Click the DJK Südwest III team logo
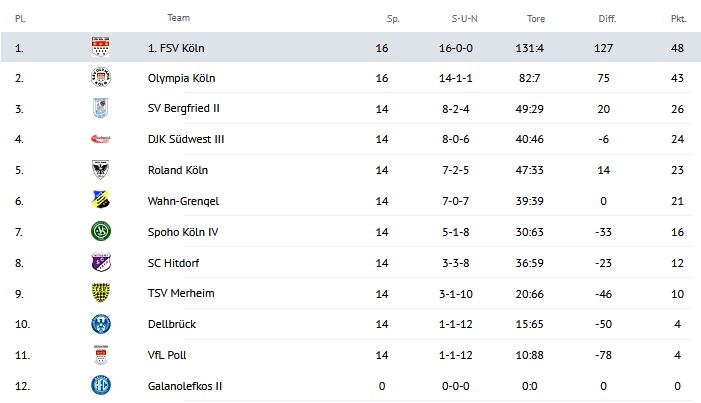The width and height of the screenshot is (701, 403). pos(100,139)
